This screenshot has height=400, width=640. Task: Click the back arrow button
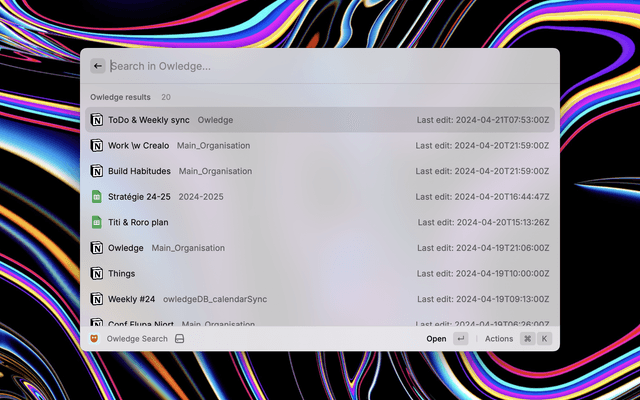coord(98,66)
